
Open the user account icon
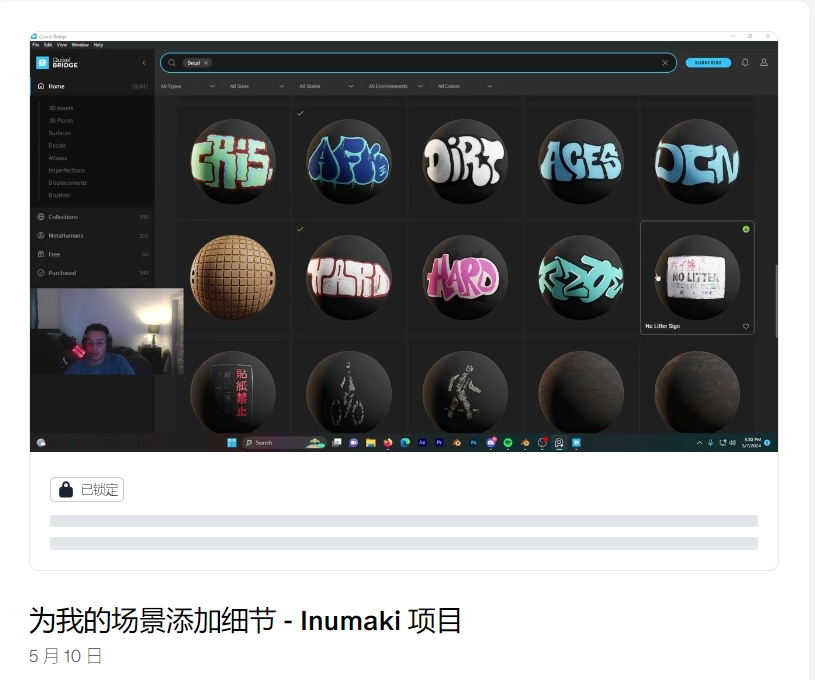click(764, 62)
